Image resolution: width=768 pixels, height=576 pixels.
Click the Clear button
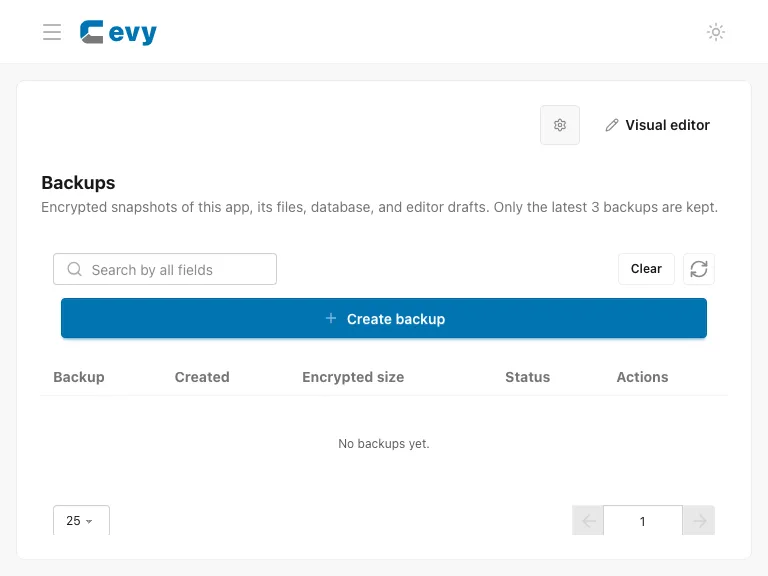(x=646, y=269)
